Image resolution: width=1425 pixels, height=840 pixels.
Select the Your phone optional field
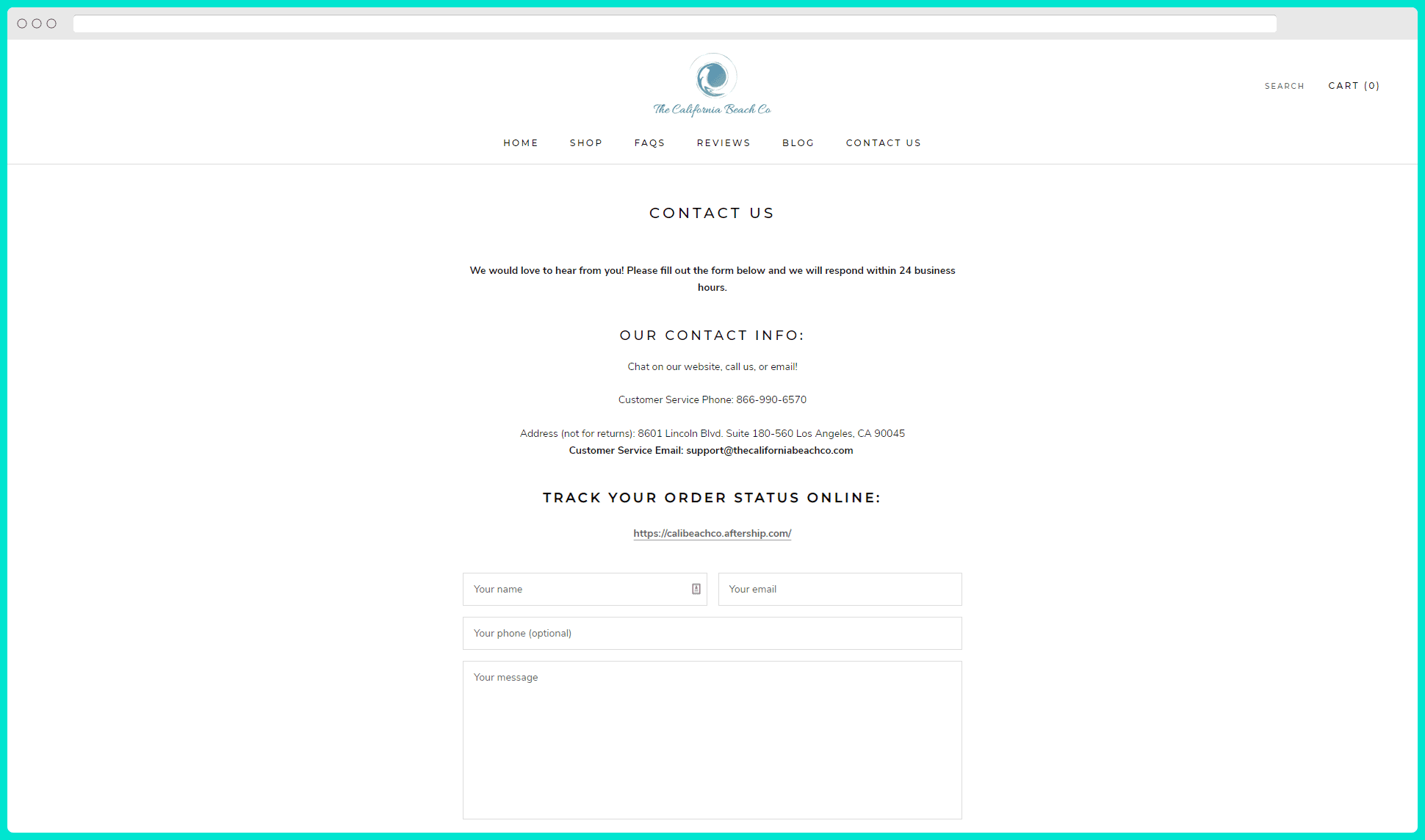[x=712, y=633]
